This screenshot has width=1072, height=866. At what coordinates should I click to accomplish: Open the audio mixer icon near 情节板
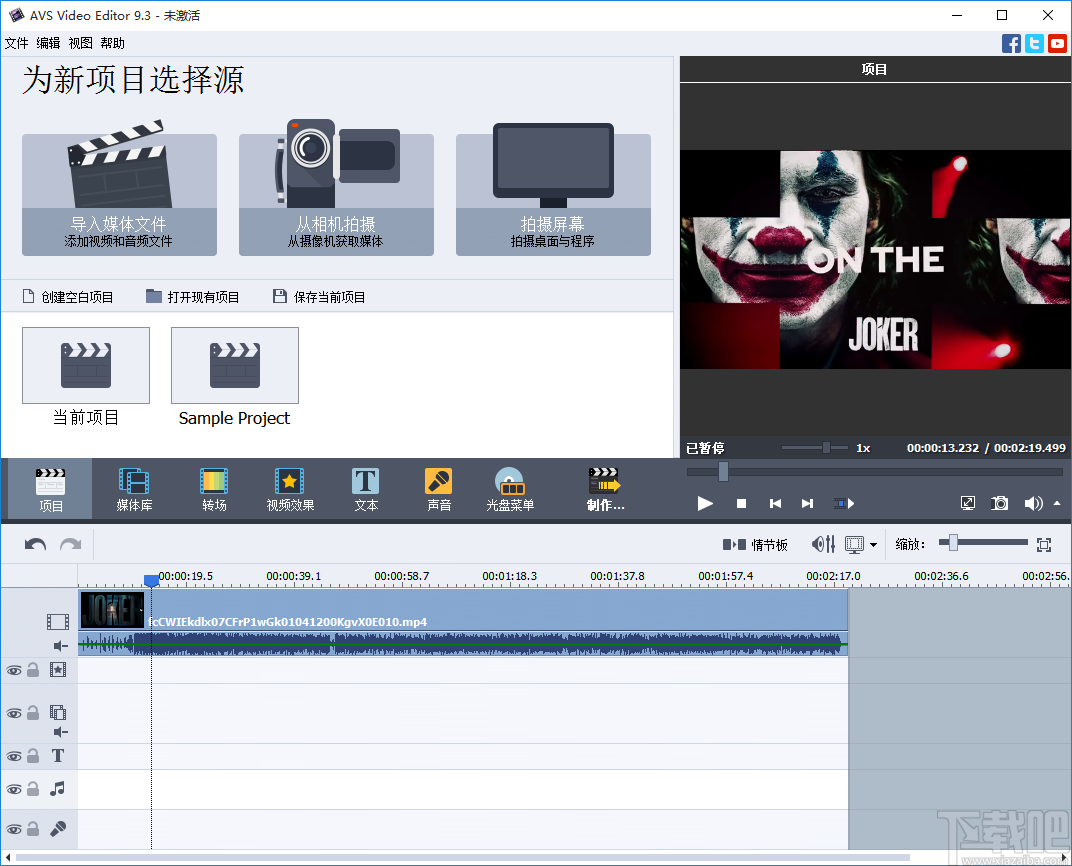pos(822,544)
